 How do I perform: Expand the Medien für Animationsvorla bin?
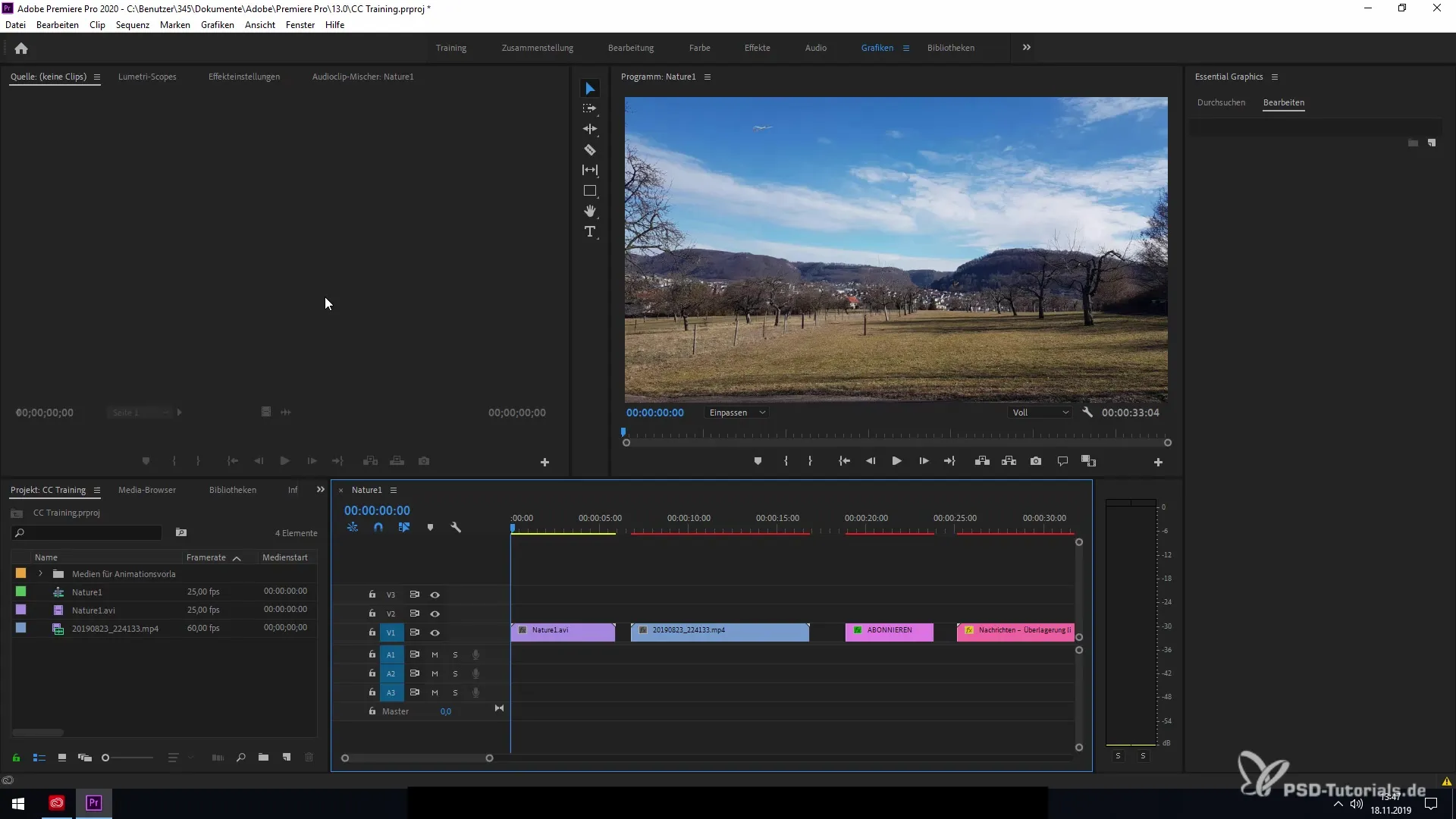[41, 573]
